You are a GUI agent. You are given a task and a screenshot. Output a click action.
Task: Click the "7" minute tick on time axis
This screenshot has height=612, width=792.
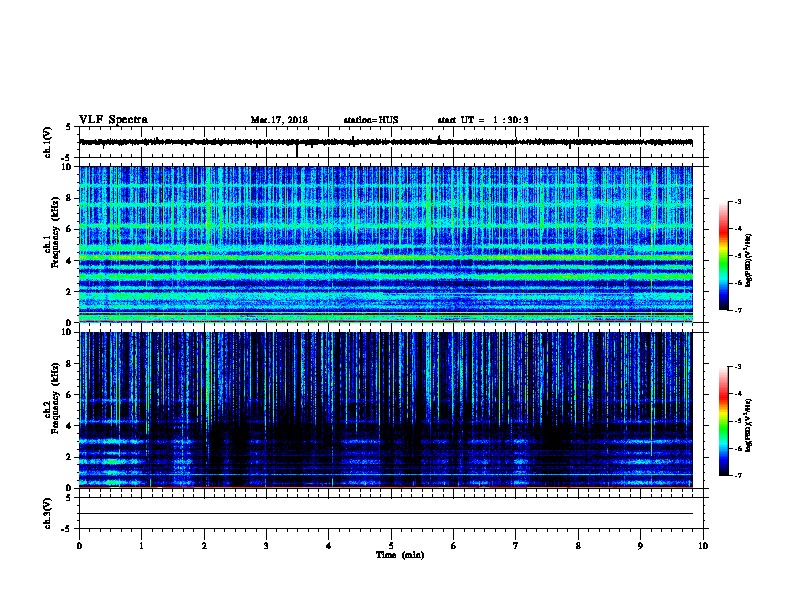516,546
